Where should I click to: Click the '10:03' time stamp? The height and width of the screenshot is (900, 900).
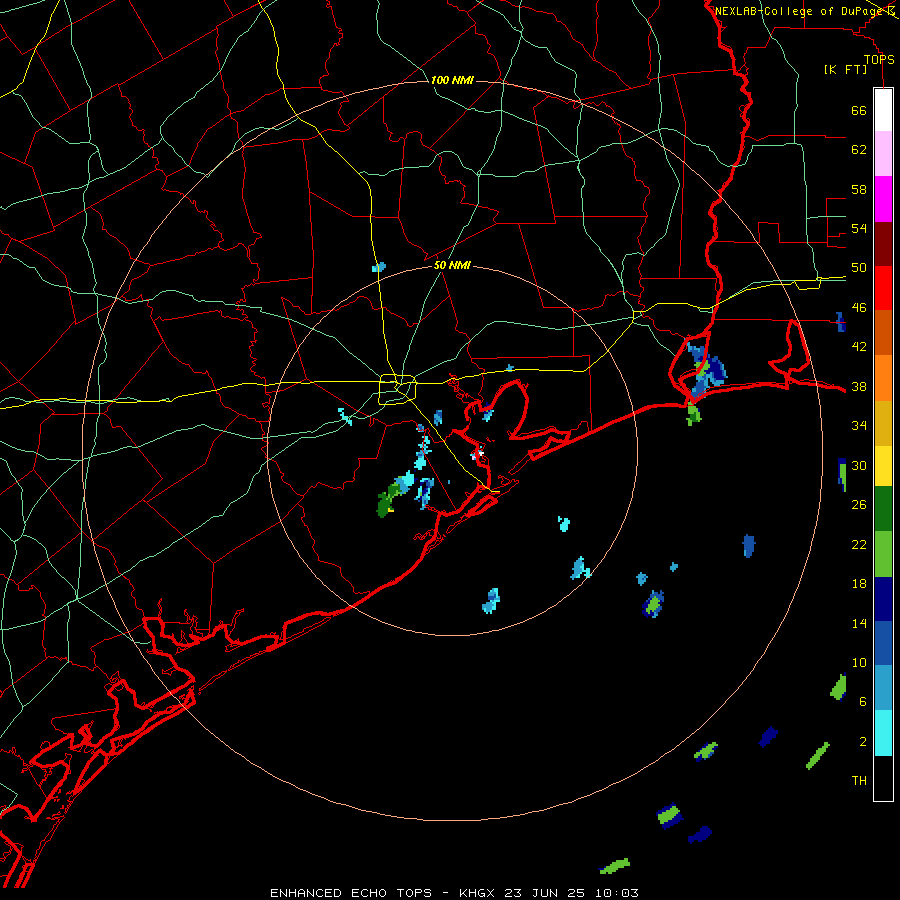tap(616, 893)
